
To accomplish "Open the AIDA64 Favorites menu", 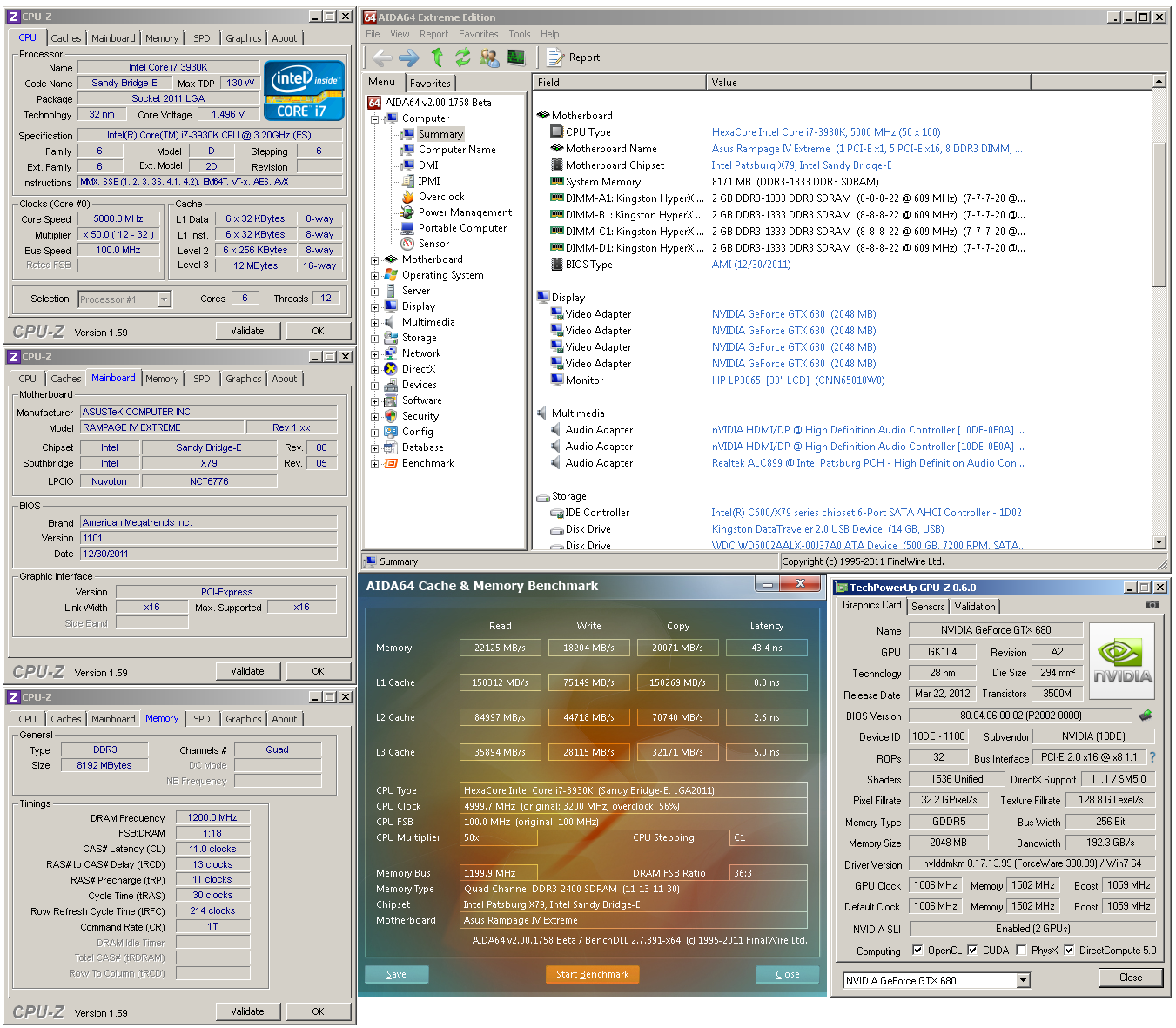I will coord(478,34).
